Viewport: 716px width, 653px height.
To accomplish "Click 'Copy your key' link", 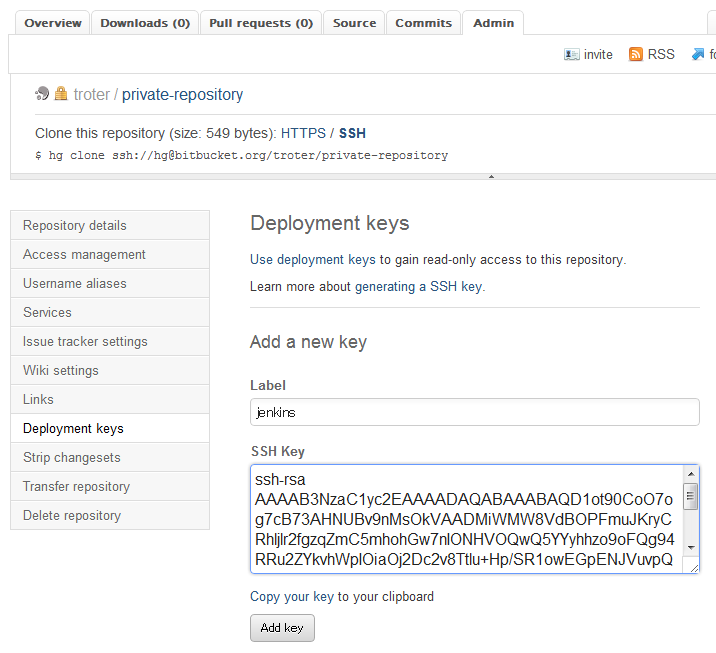I will pos(292,596).
